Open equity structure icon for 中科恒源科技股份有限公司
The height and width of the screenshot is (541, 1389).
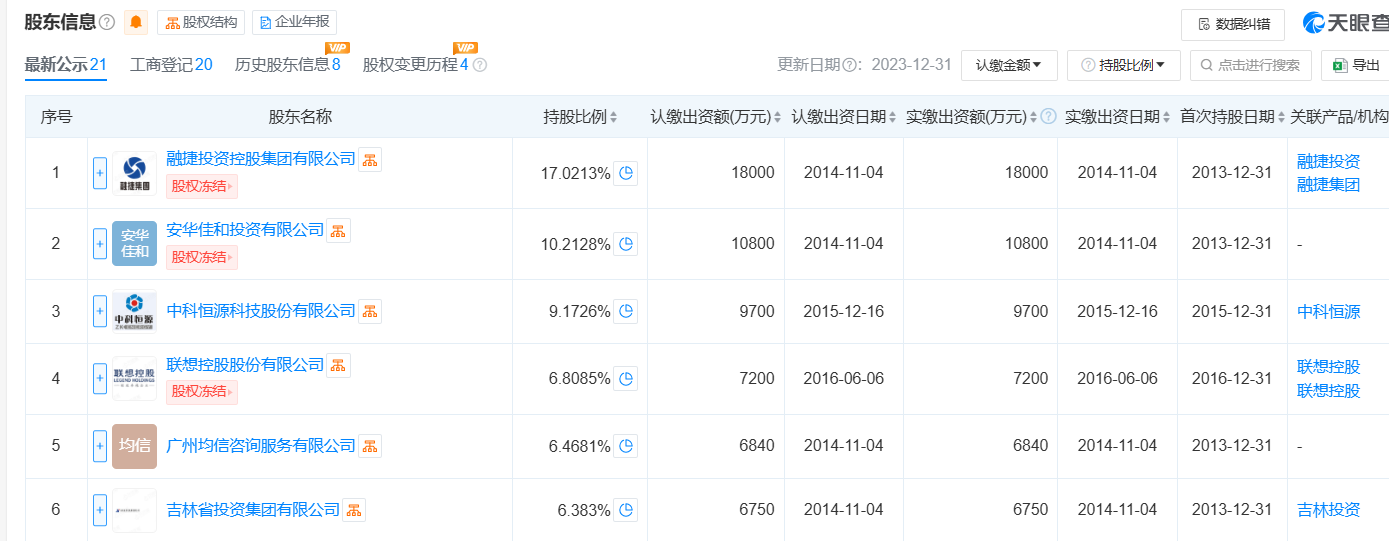[370, 311]
